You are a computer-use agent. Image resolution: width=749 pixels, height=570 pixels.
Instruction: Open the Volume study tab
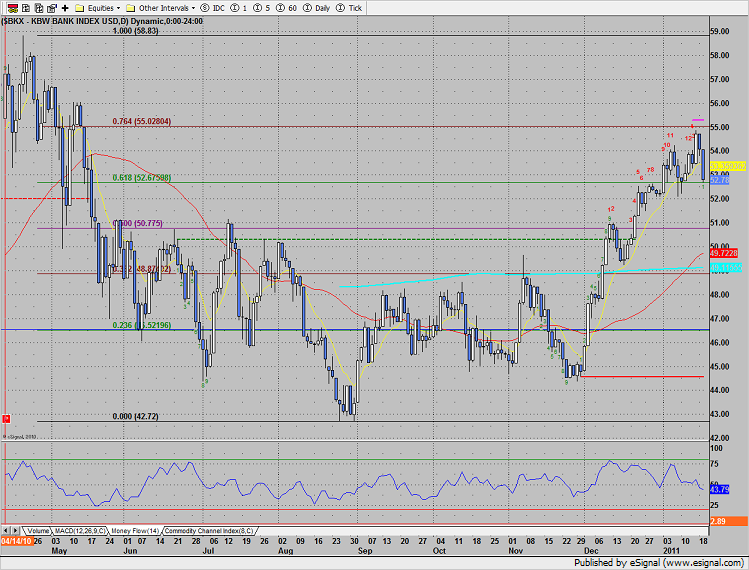click(38, 529)
